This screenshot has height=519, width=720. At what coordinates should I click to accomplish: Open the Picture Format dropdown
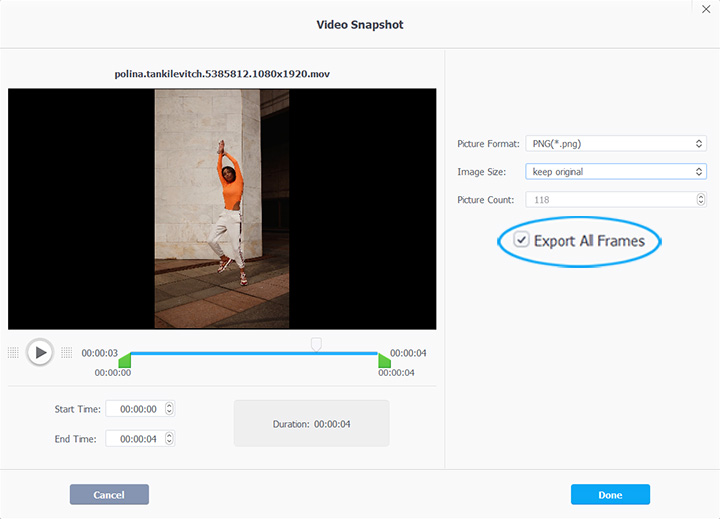(616, 144)
